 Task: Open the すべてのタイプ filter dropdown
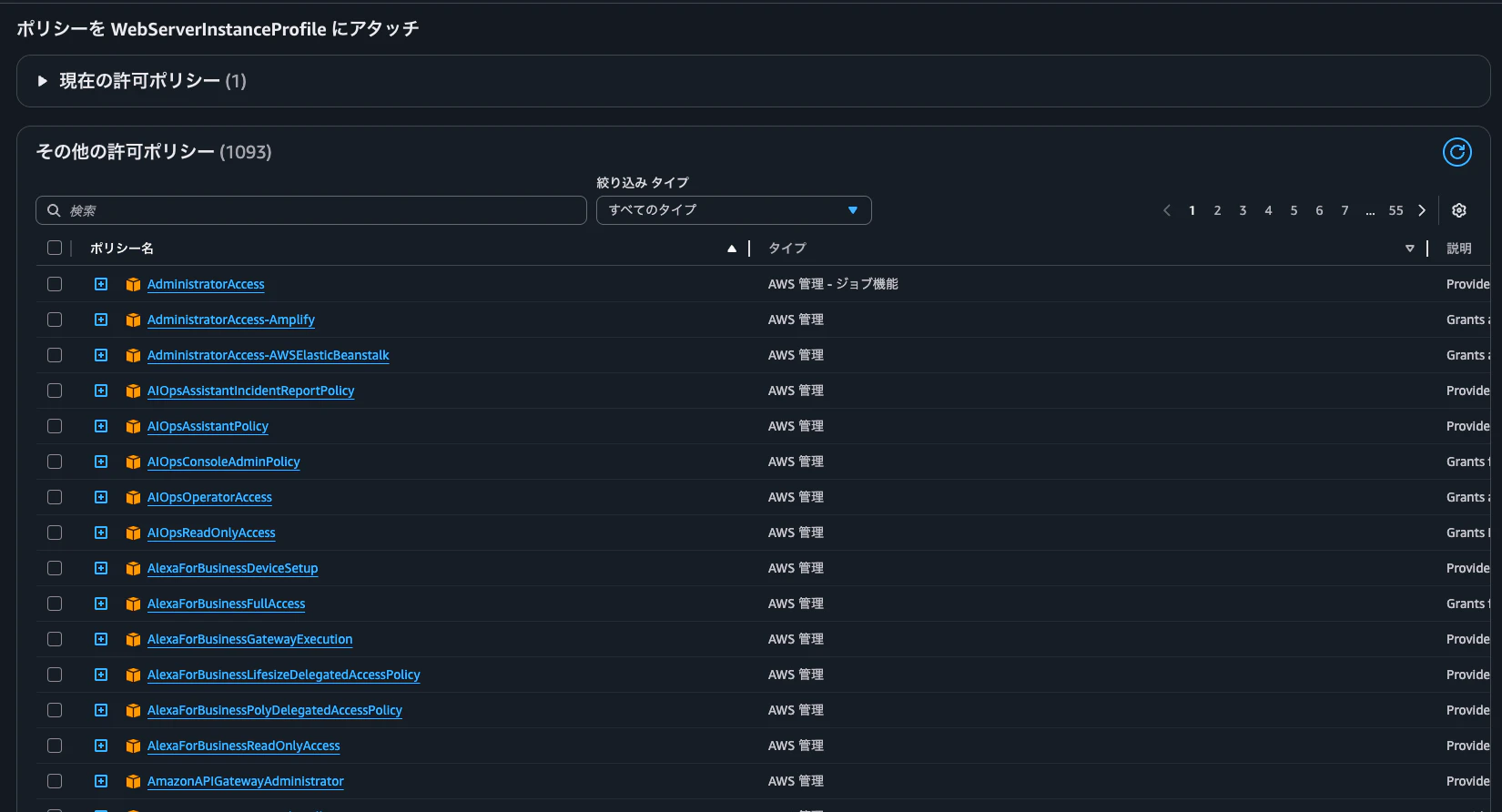click(734, 210)
